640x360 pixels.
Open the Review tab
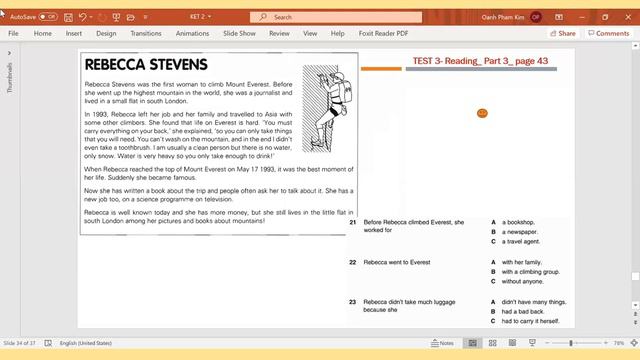pyautogui.click(x=279, y=33)
